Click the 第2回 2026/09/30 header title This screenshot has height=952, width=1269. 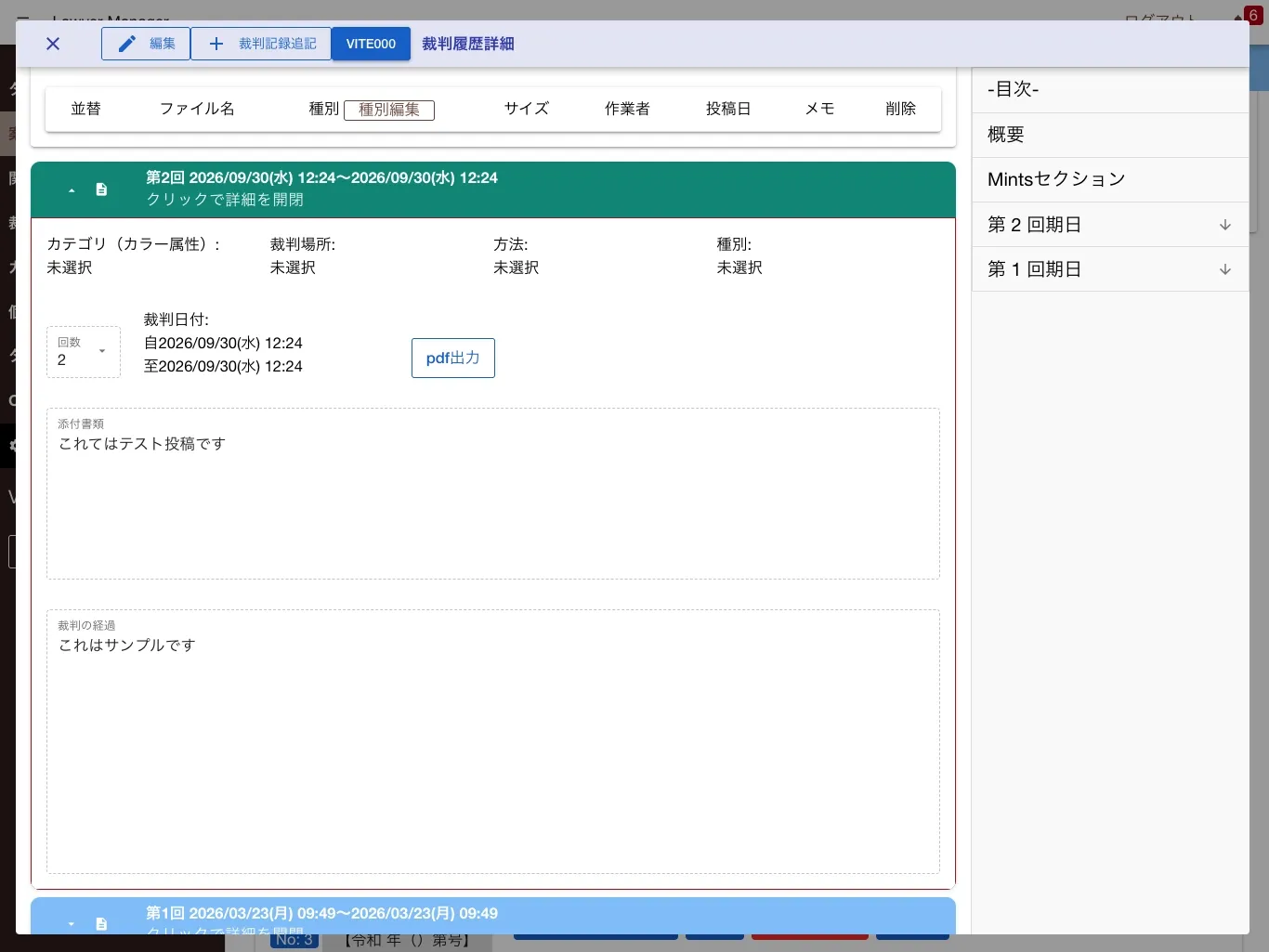(x=321, y=177)
